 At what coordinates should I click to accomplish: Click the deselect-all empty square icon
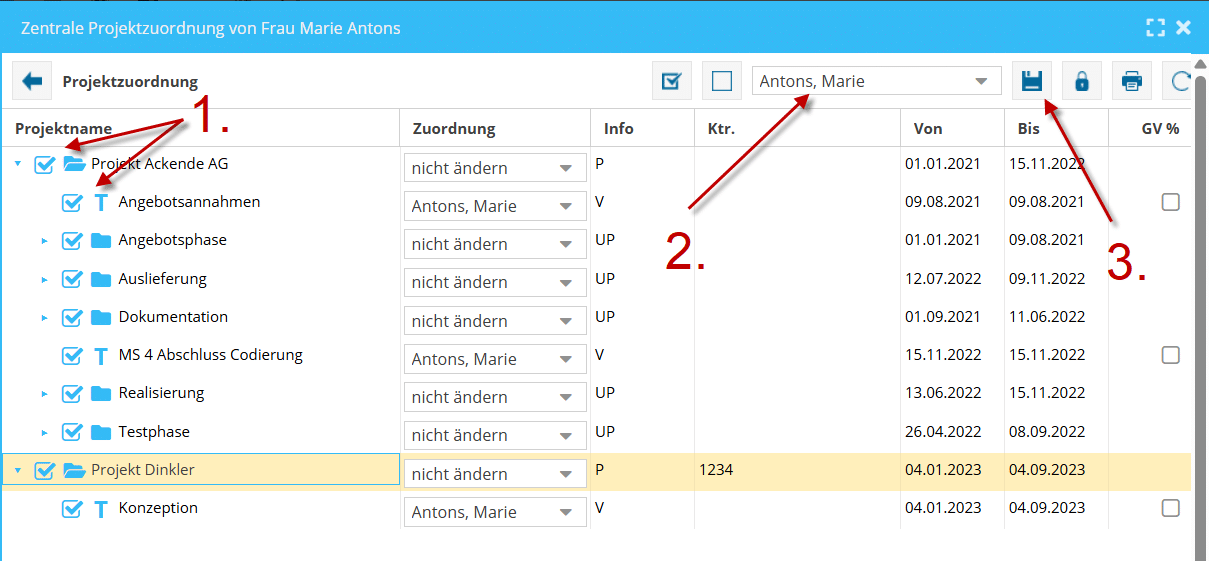coord(721,82)
